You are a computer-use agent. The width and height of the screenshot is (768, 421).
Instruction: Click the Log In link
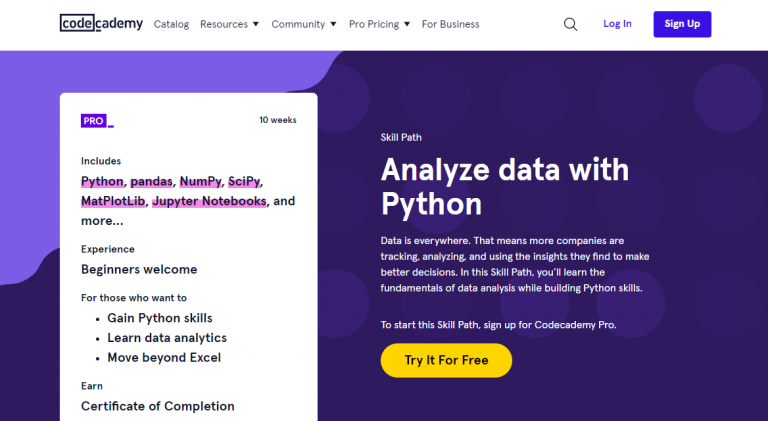(x=617, y=24)
